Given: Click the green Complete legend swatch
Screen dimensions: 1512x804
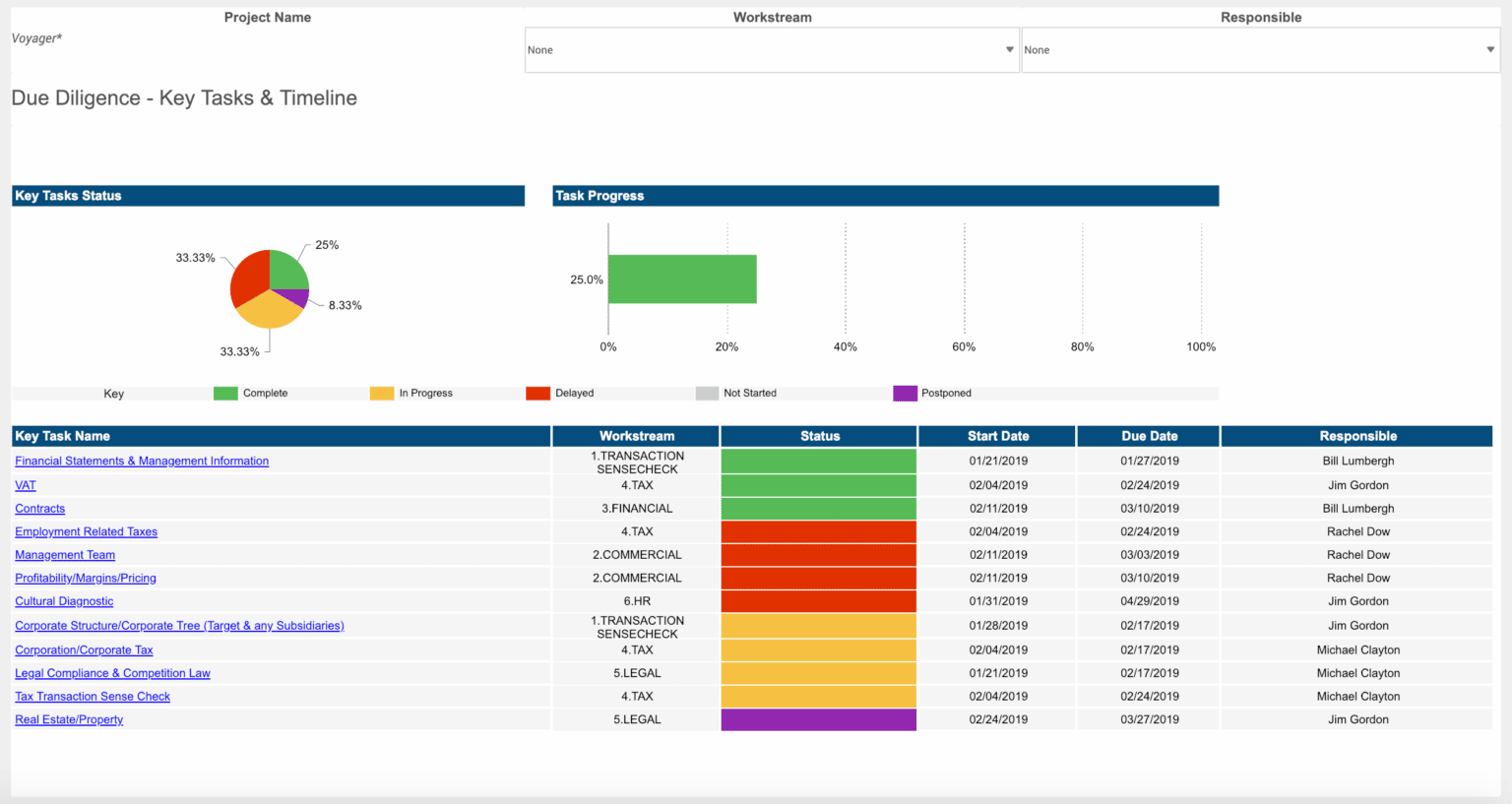Looking at the screenshot, I should [225, 394].
